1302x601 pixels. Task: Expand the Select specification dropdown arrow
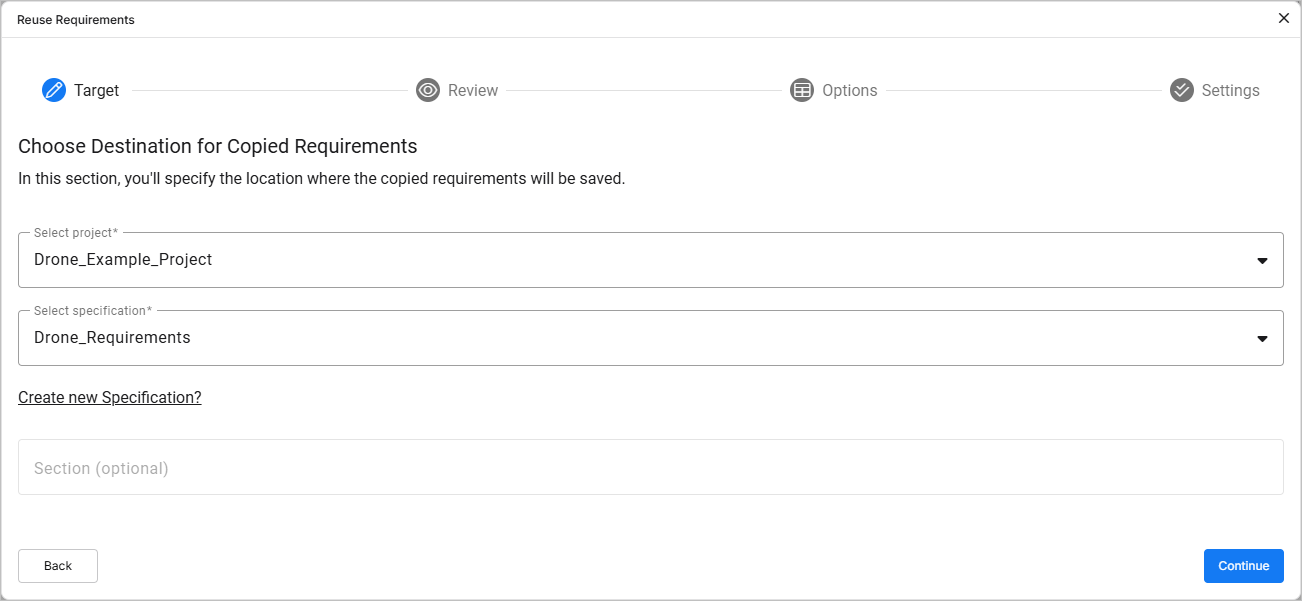click(1262, 338)
